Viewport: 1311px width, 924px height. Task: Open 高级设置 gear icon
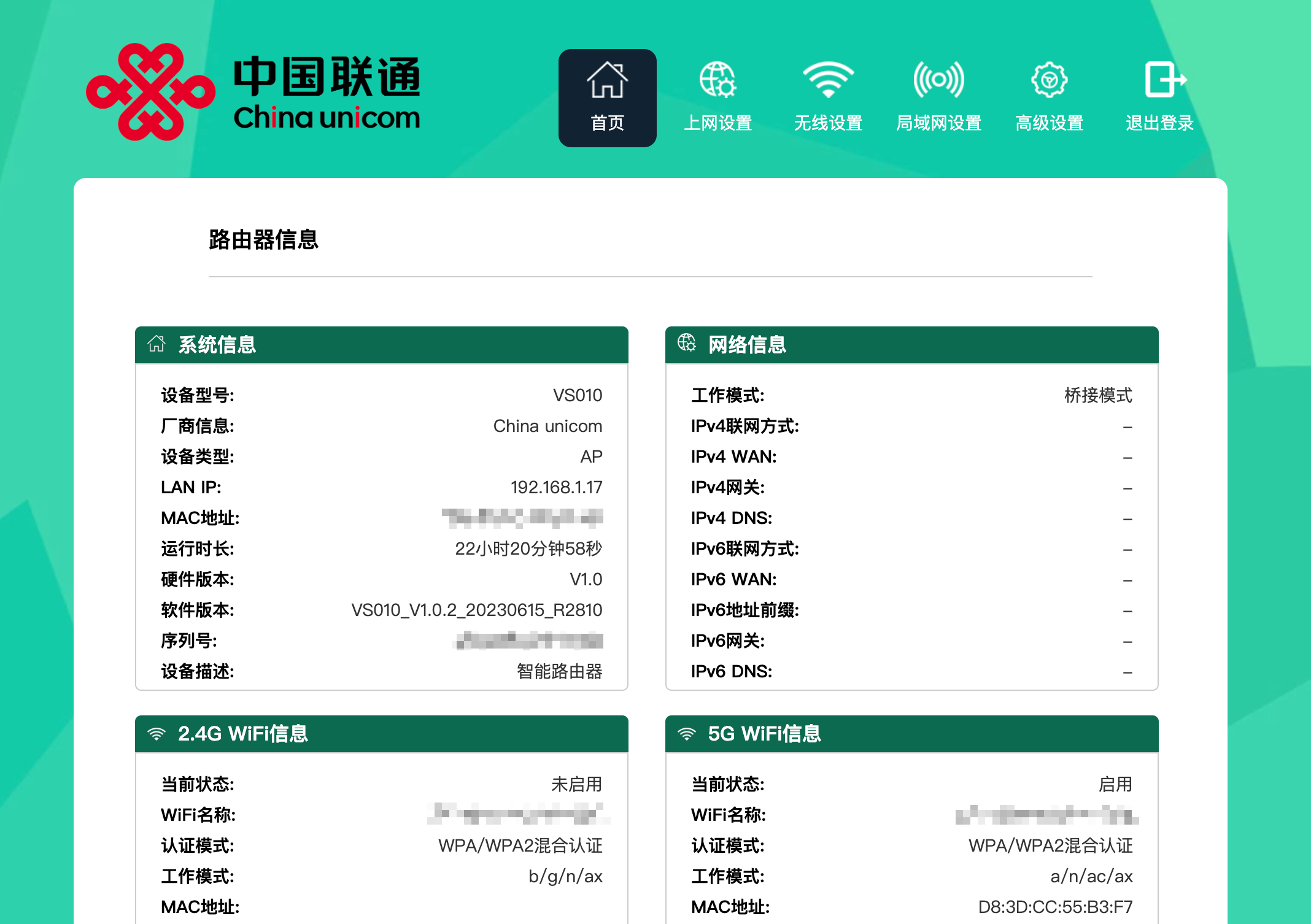click(1049, 80)
